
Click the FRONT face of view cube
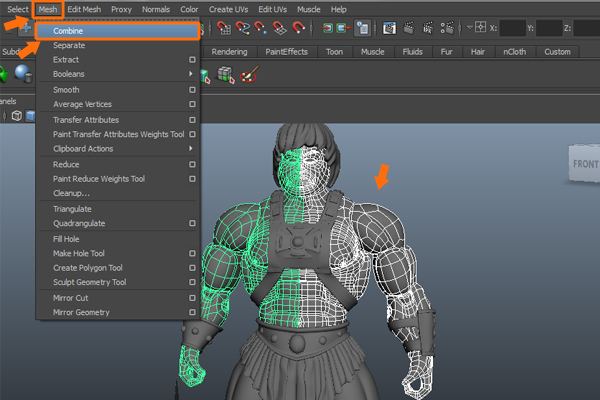585,162
